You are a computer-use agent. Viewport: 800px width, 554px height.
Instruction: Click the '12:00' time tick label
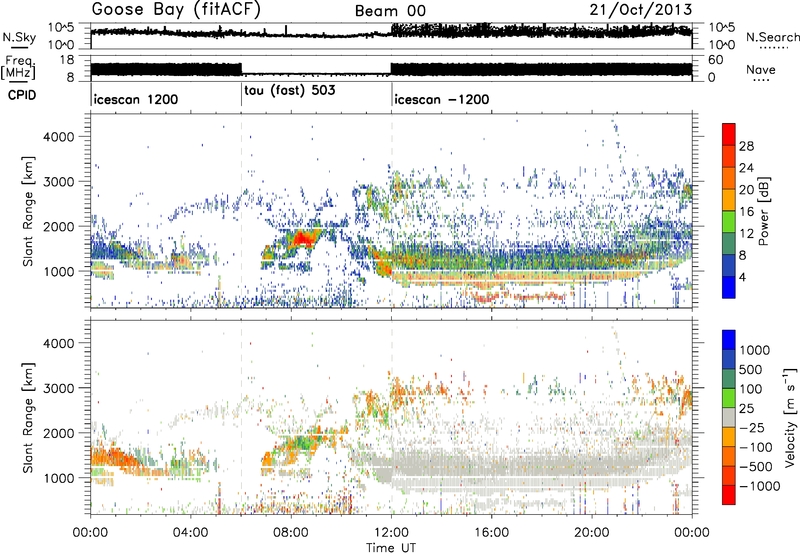[391, 533]
